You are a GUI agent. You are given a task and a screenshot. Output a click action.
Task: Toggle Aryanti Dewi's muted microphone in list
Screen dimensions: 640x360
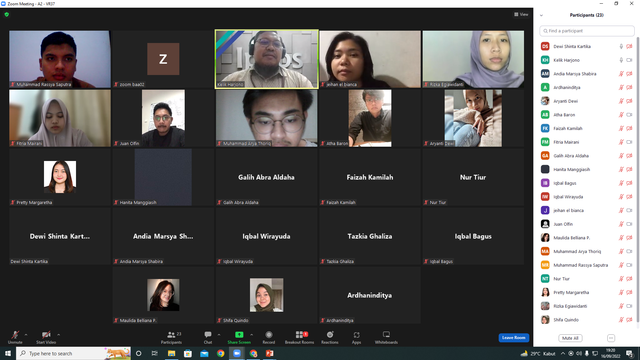coord(621,101)
